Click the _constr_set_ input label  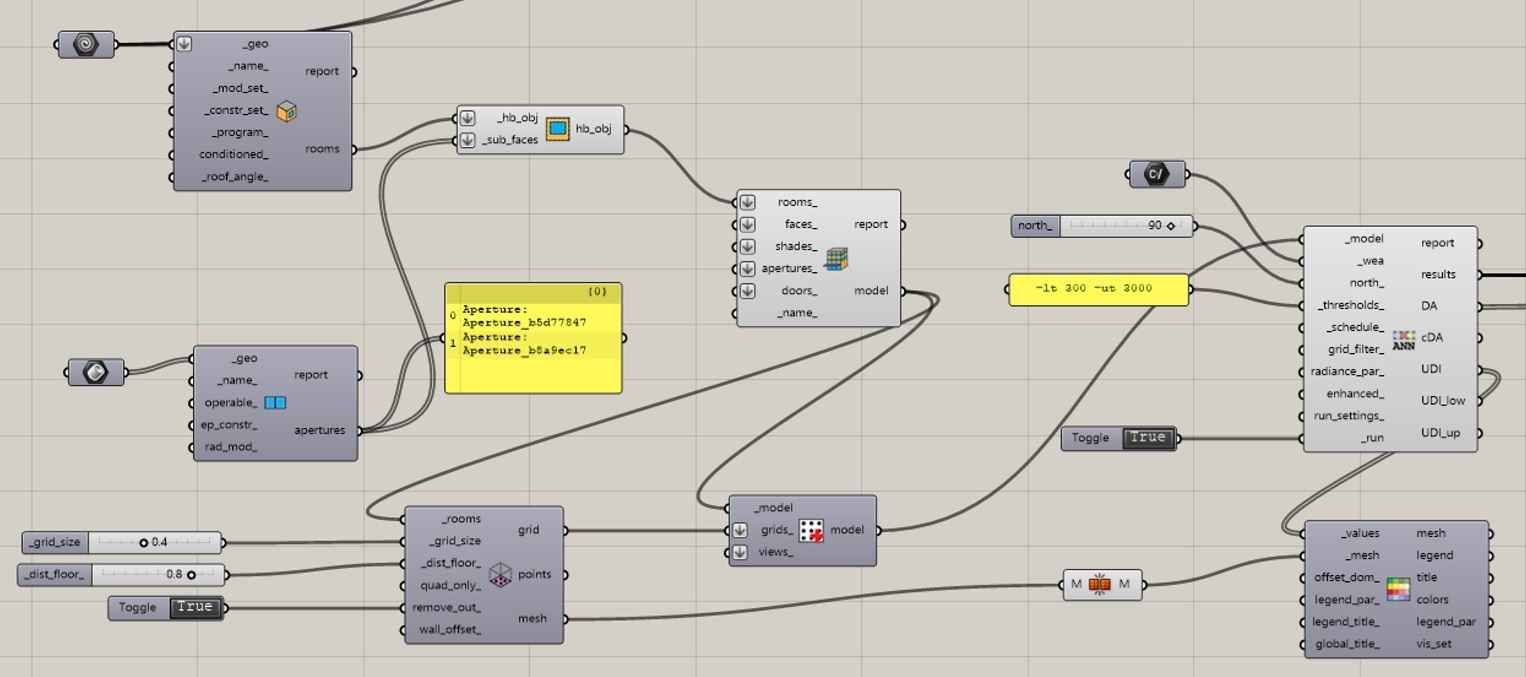click(x=236, y=110)
